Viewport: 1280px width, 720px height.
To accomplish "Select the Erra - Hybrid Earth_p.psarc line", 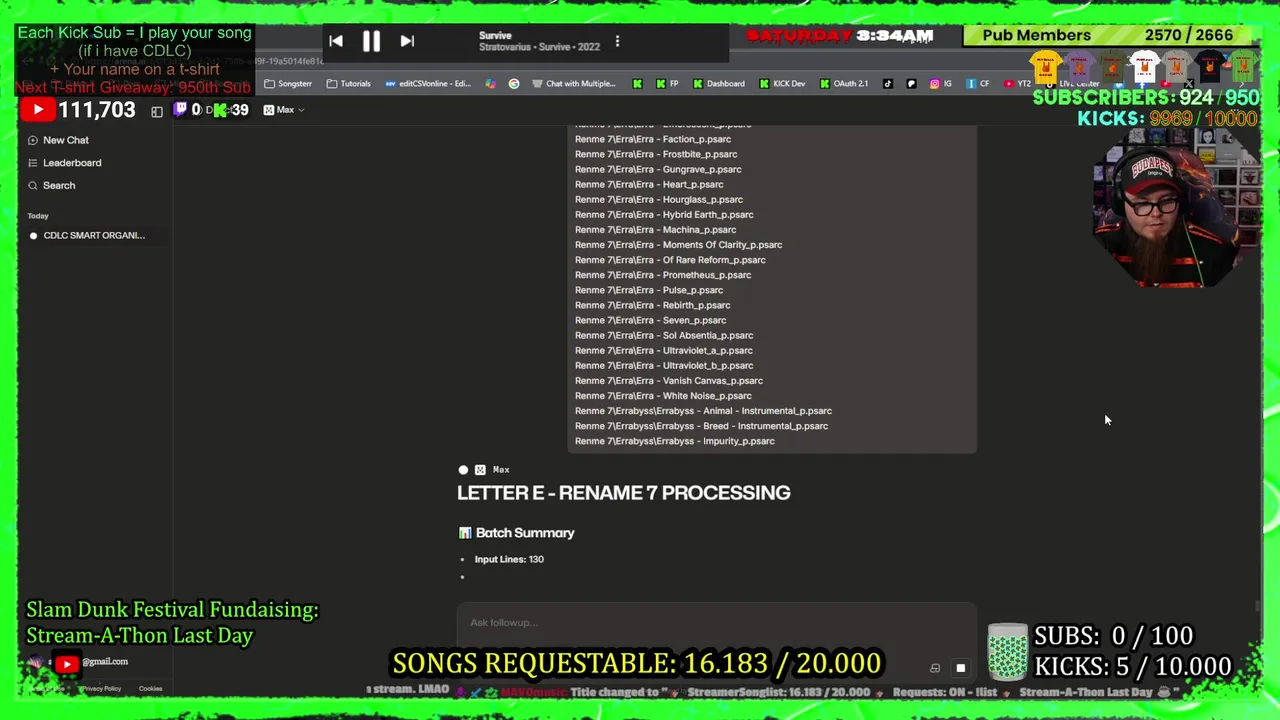I will [664, 214].
